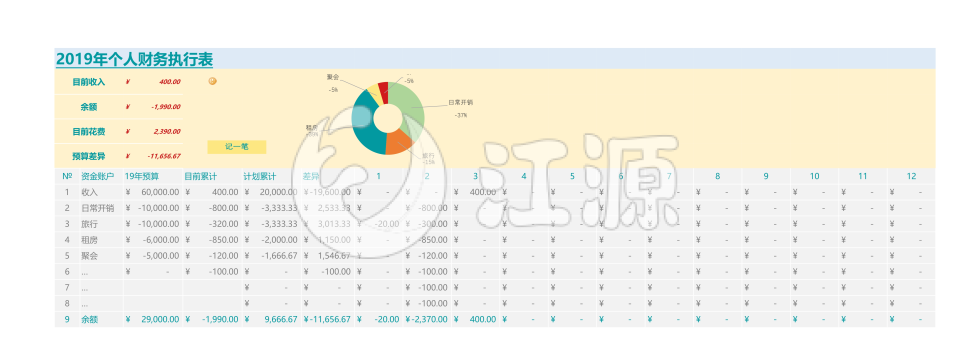The height and width of the screenshot is (364, 970).
Task: Click the month 8 column header
Action: point(718,176)
